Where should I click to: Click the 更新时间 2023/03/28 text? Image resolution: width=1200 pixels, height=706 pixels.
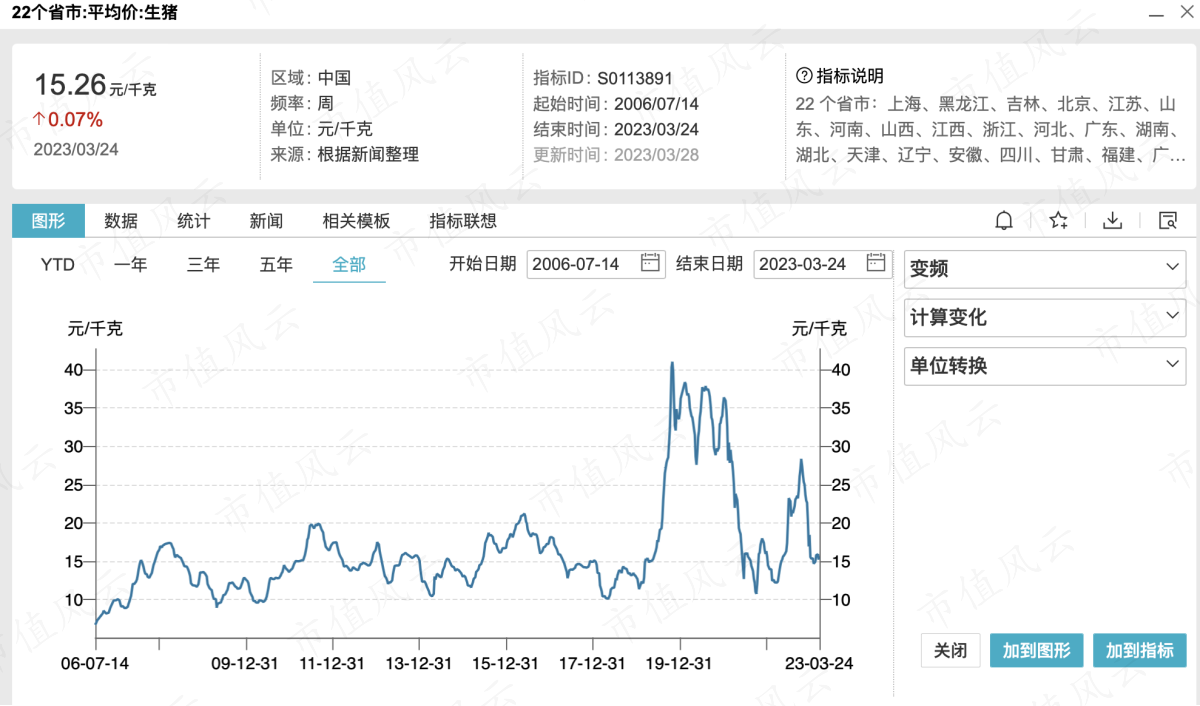pos(616,154)
